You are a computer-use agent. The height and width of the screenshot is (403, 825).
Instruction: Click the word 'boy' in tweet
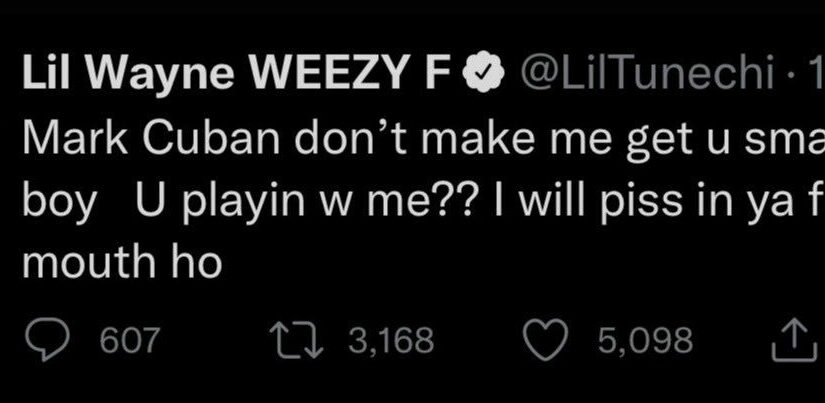point(60,203)
